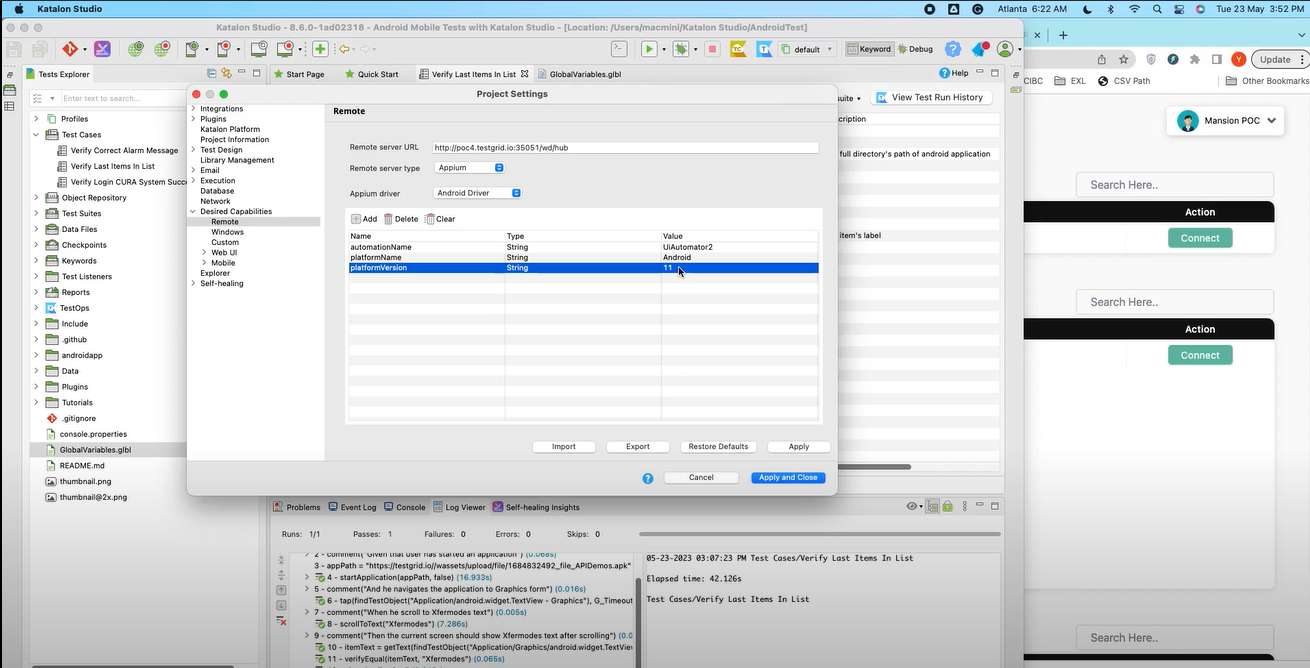Toggle the Keyword view button in toolbar
Viewport: 1310px width, 668px height.
869,49
